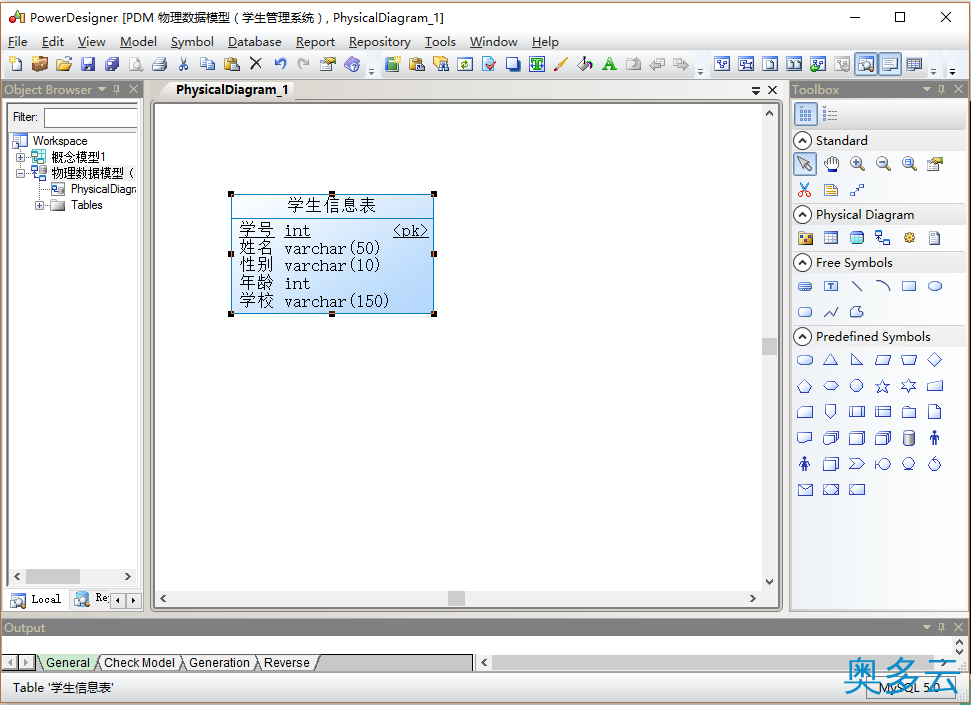Switch the Toolbox to icon grid view
Image resolution: width=971 pixels, height=705 pixels.
(806, 115)
